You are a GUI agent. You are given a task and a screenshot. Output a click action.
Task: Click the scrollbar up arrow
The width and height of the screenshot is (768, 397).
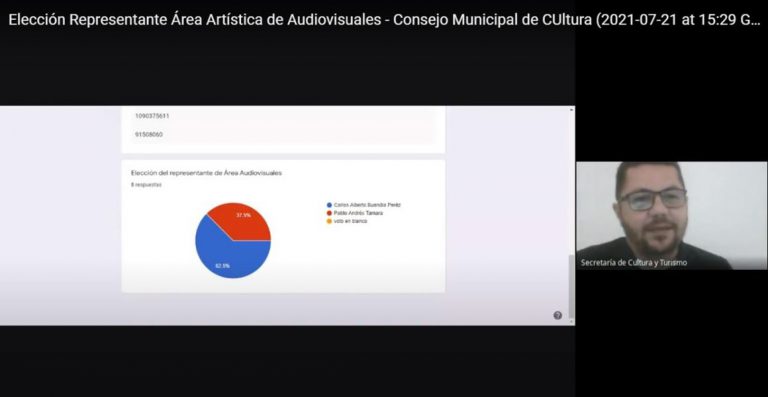571,110
